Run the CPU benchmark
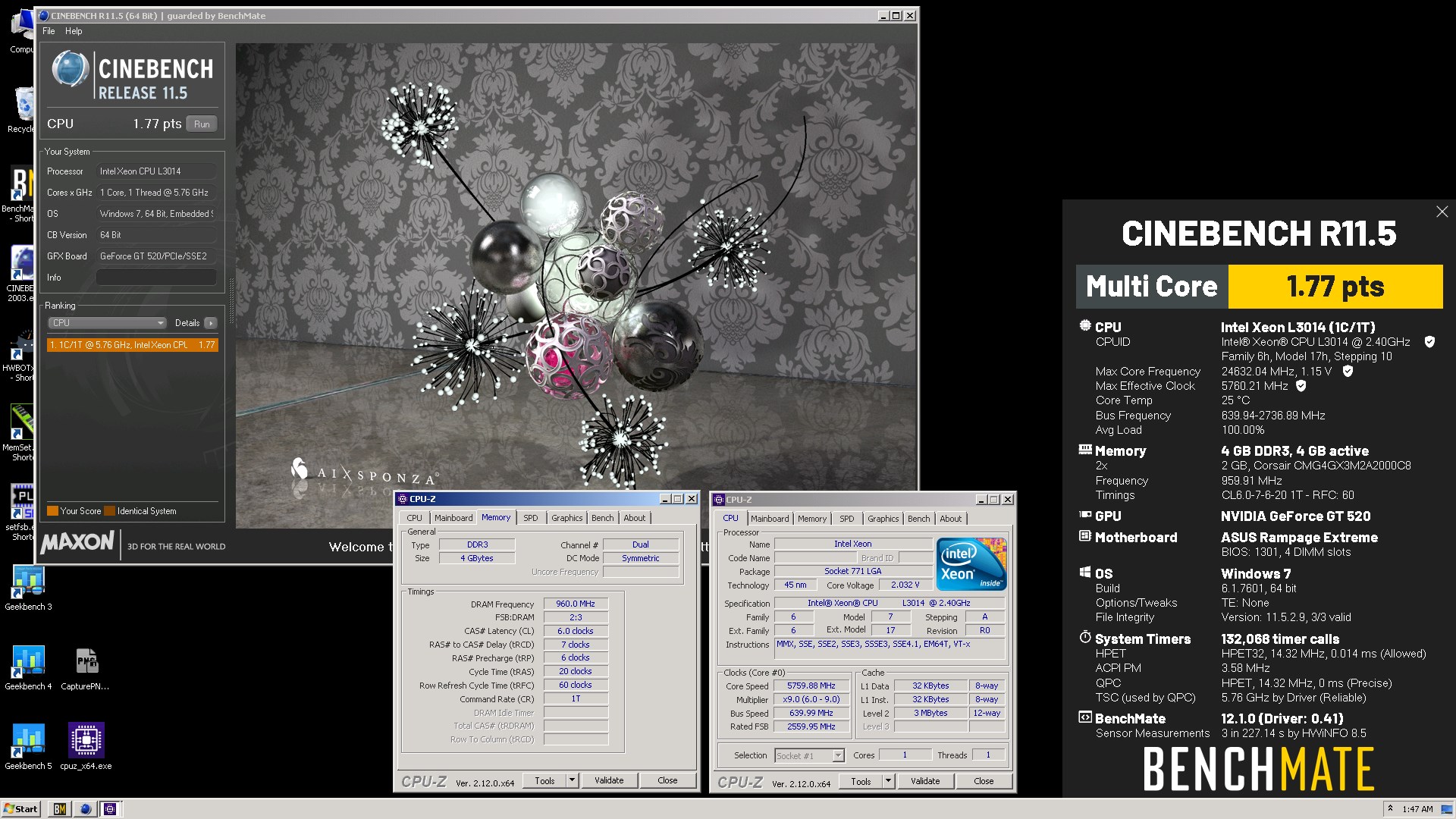The height and width of the screenshot is (819, 1456). coord(202,124)
